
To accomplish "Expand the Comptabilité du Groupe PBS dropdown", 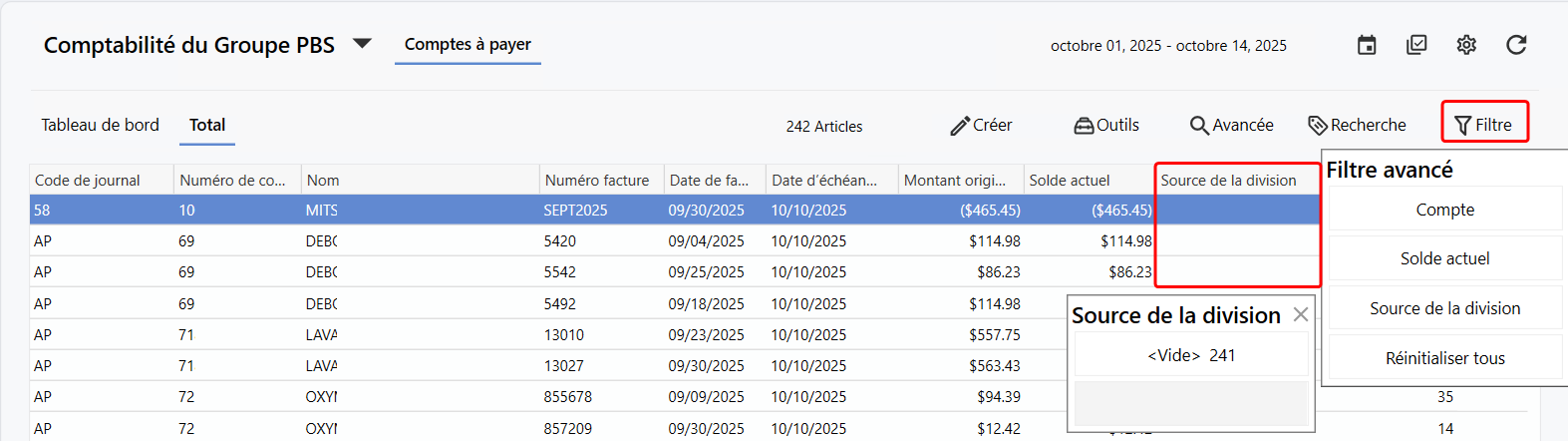I will (x=363, y=44).
